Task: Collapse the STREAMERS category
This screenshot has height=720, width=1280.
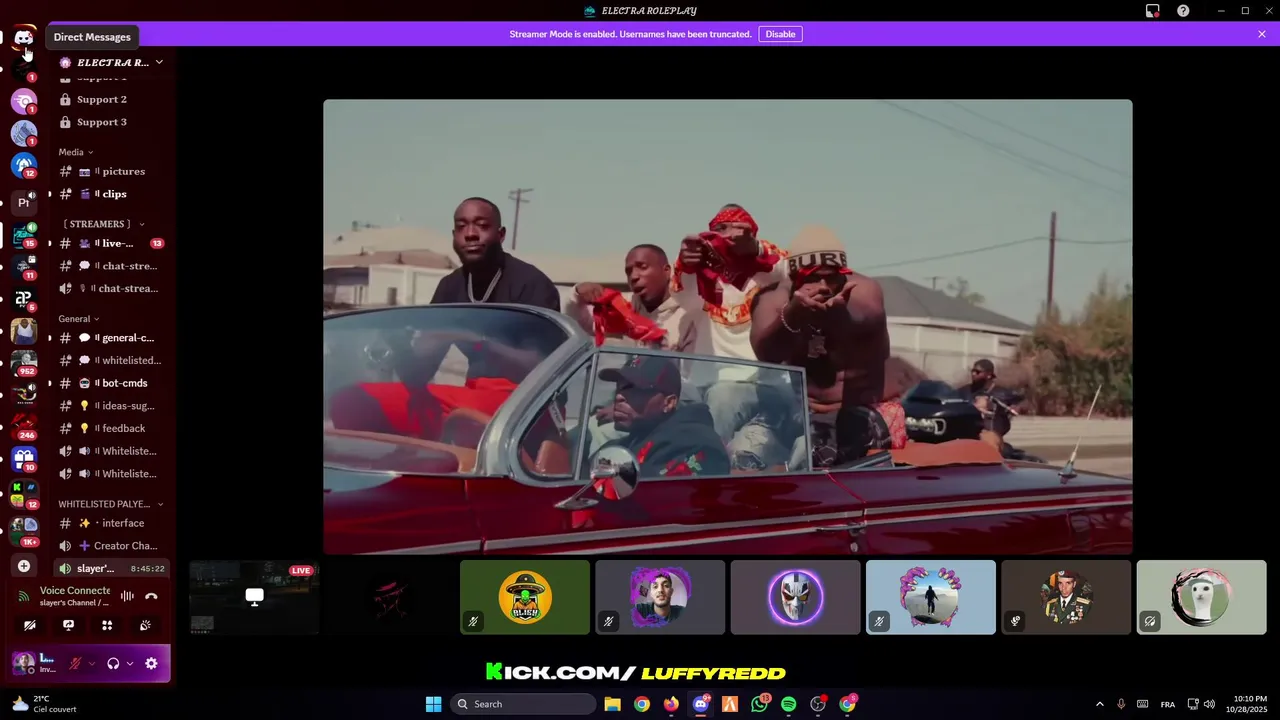Action: tap(103, 224)
